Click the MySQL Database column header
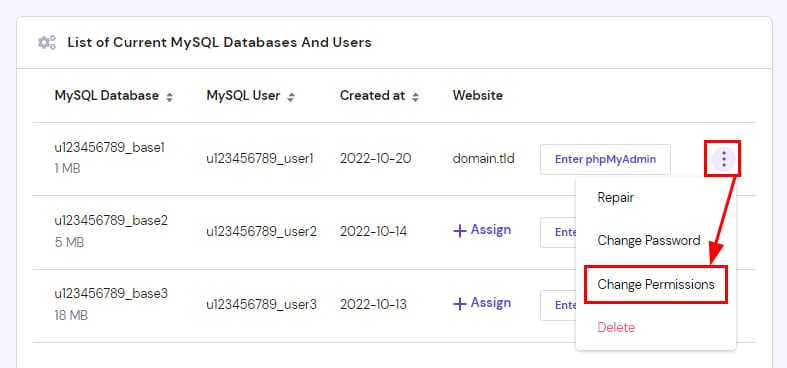This screenshot has height=368, width=787. point(106,95)
